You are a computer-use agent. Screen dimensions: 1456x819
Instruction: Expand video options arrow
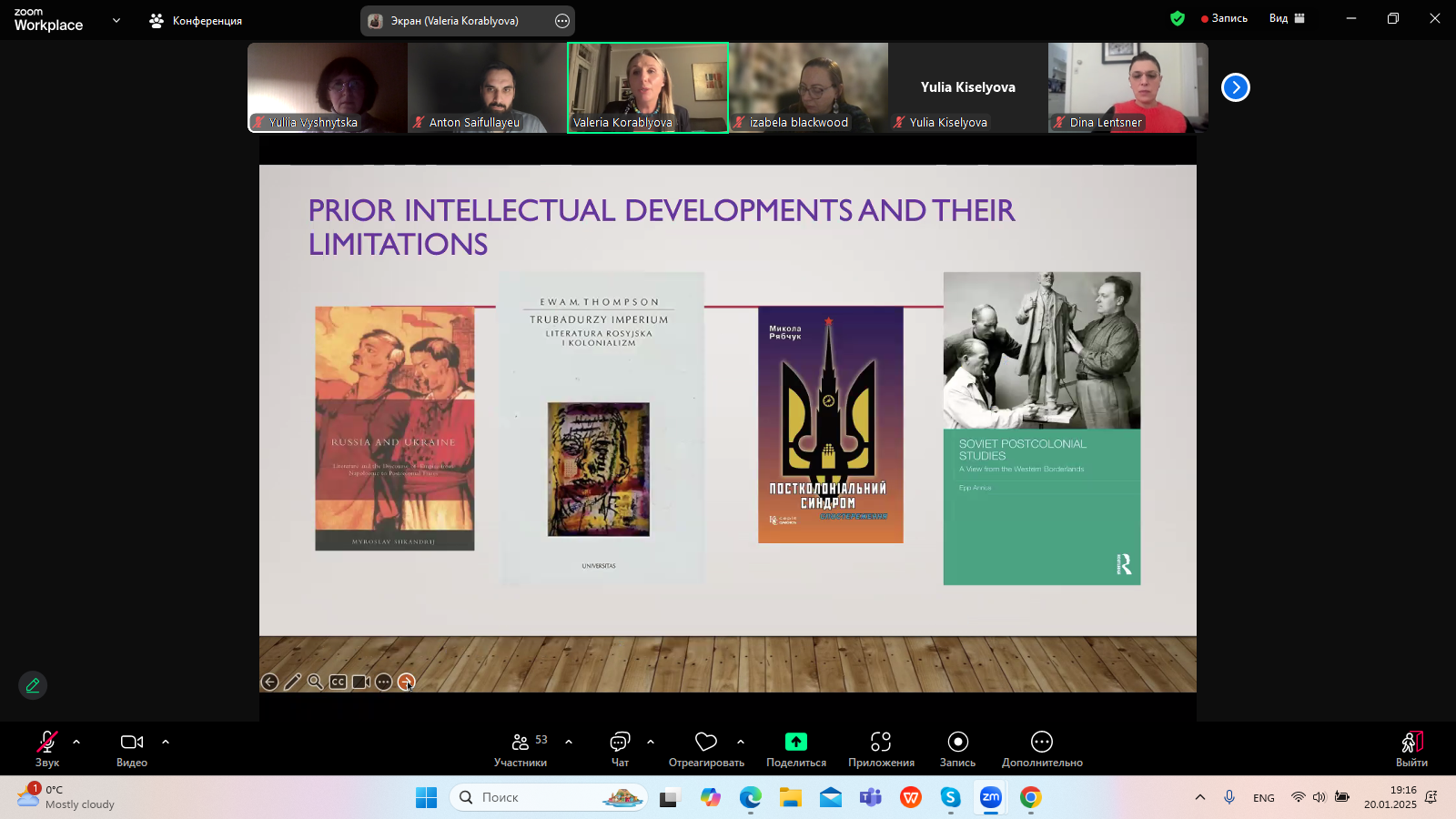click(166, 742)
